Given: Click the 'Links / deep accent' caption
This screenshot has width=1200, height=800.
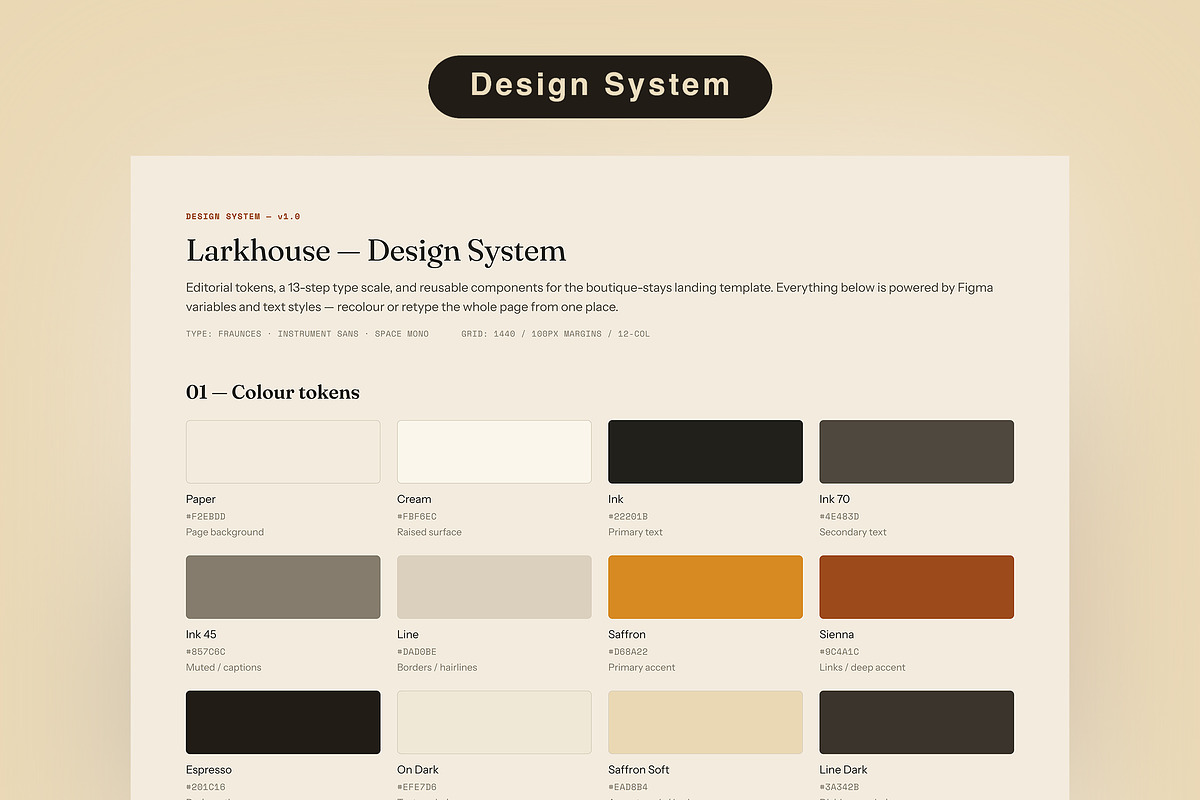Looking at the screenshot, I should tap(862, 667).
